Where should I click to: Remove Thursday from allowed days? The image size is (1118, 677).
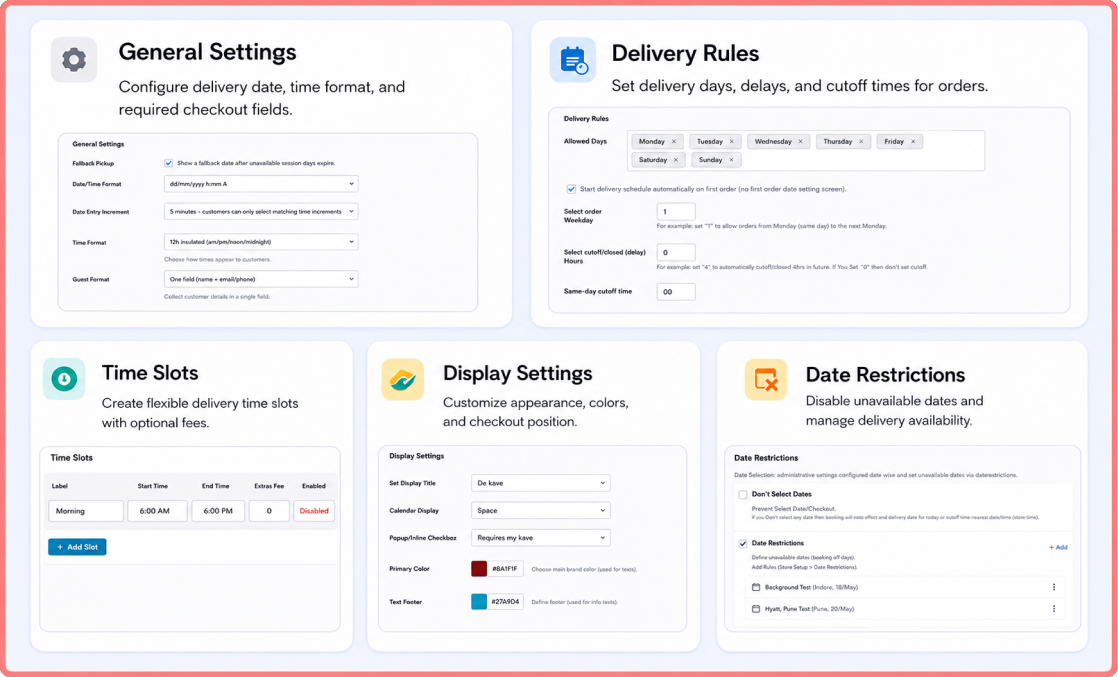861,141
